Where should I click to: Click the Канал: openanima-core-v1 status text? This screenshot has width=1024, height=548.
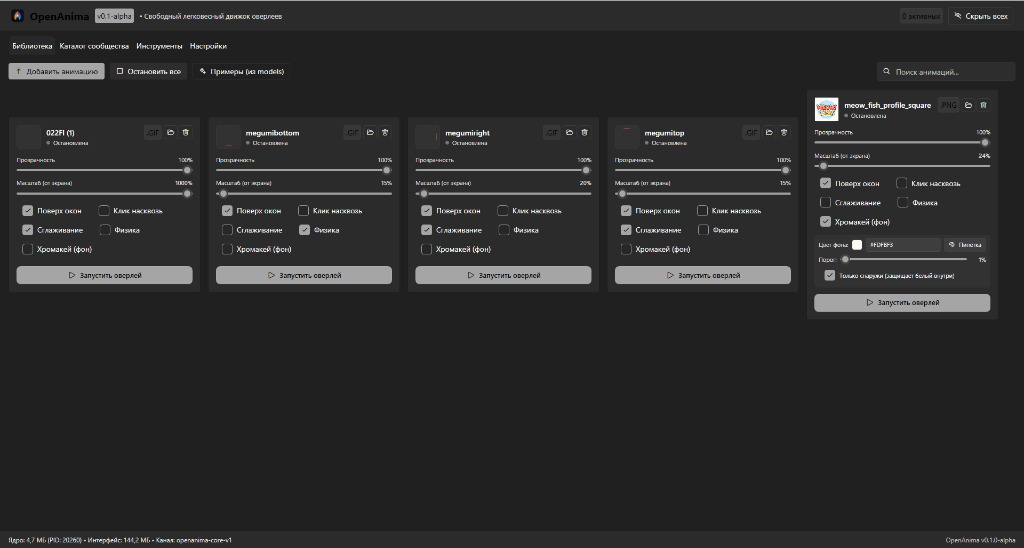[x=193, y=540]
